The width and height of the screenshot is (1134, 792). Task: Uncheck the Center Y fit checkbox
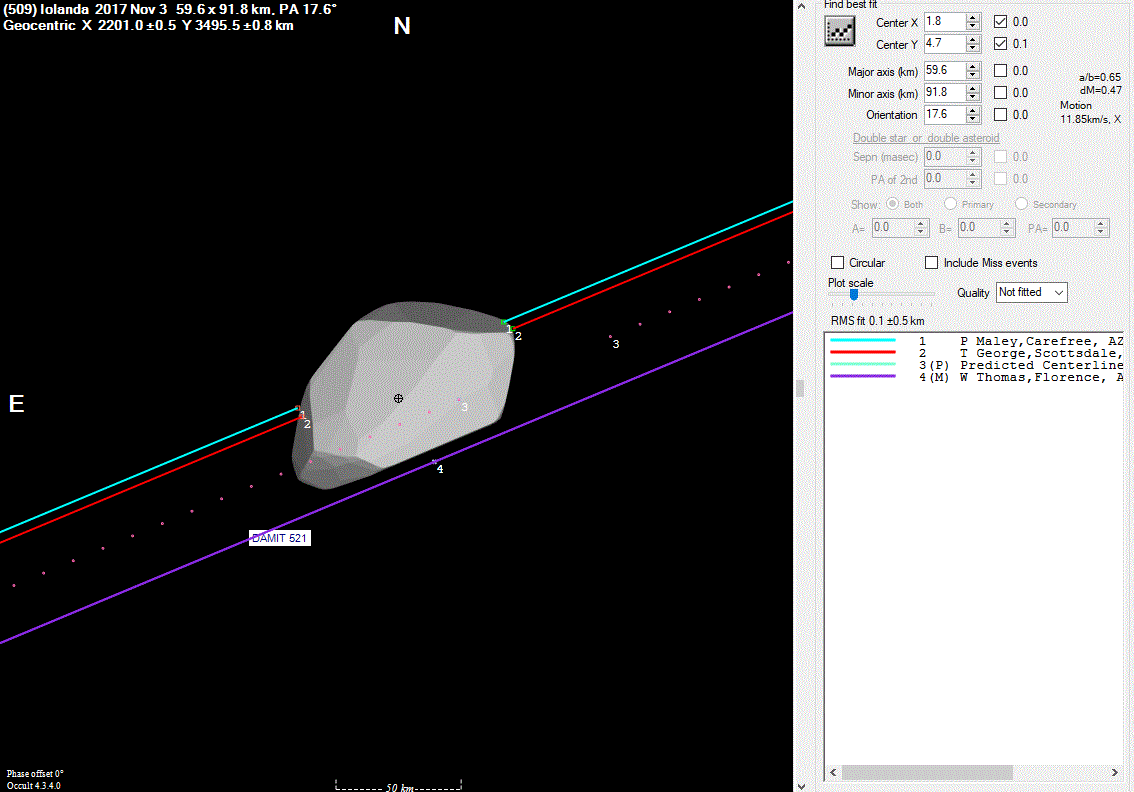point(1000,44)
